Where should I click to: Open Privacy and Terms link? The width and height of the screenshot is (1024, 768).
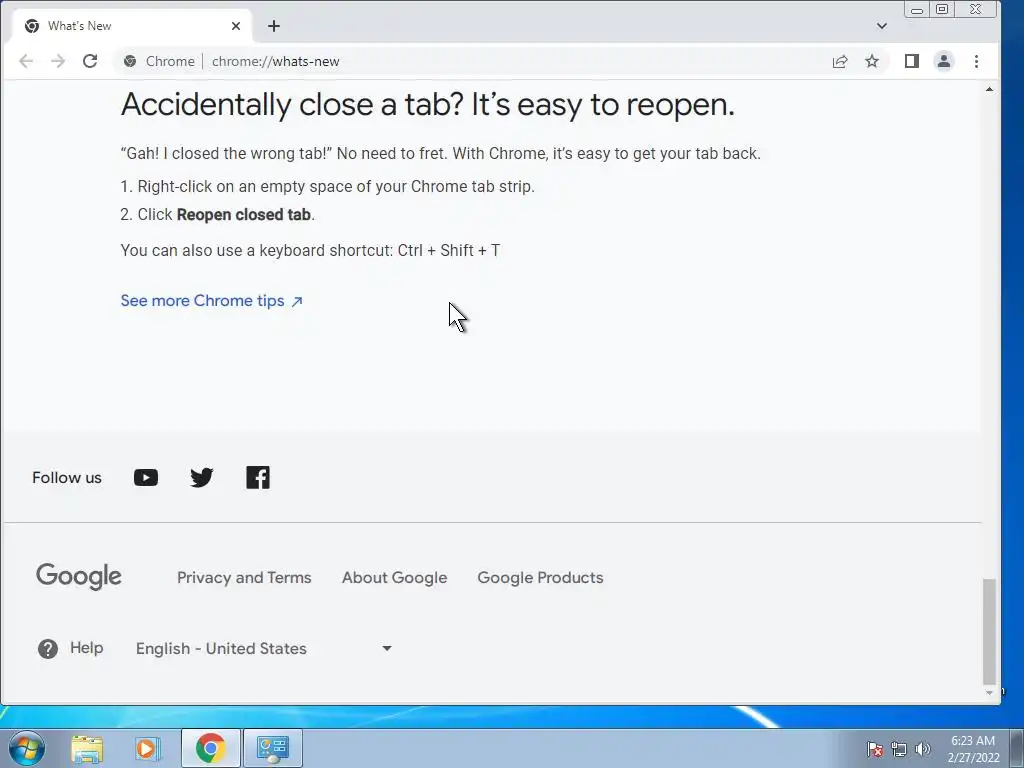(x=244, y=578)
